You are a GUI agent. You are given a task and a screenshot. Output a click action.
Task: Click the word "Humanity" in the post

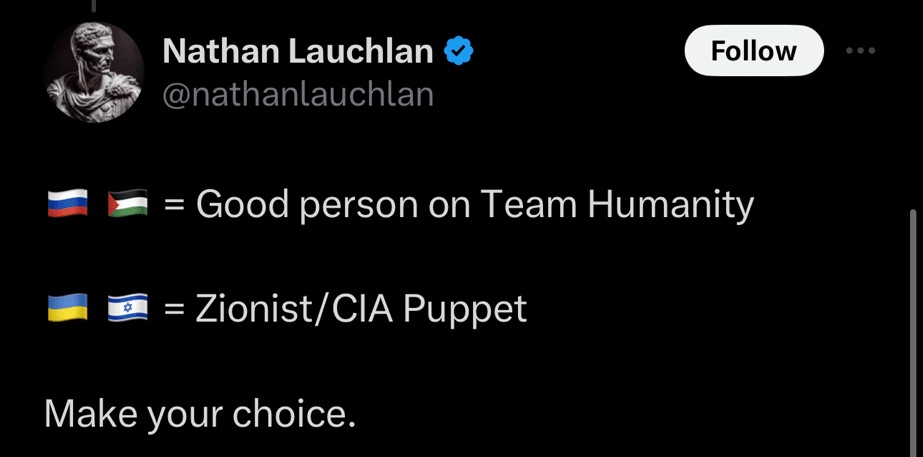670,204
